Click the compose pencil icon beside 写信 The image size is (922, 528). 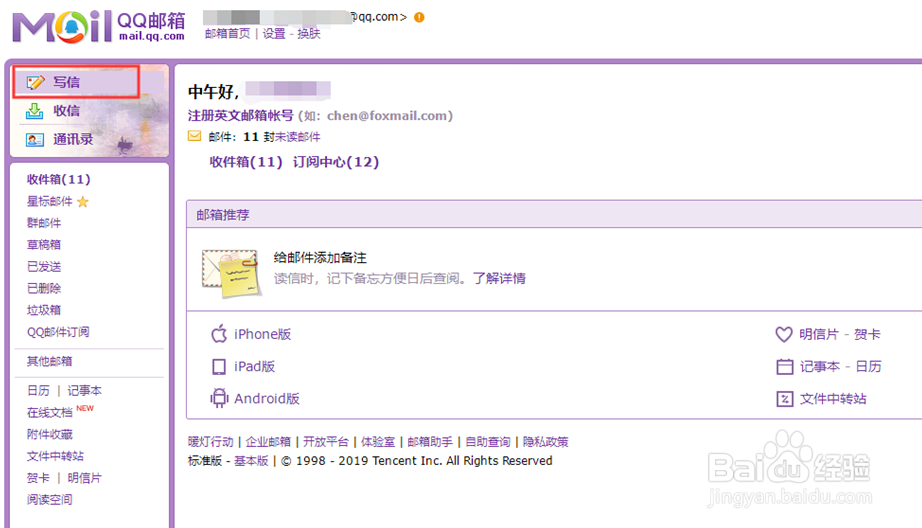35,82
